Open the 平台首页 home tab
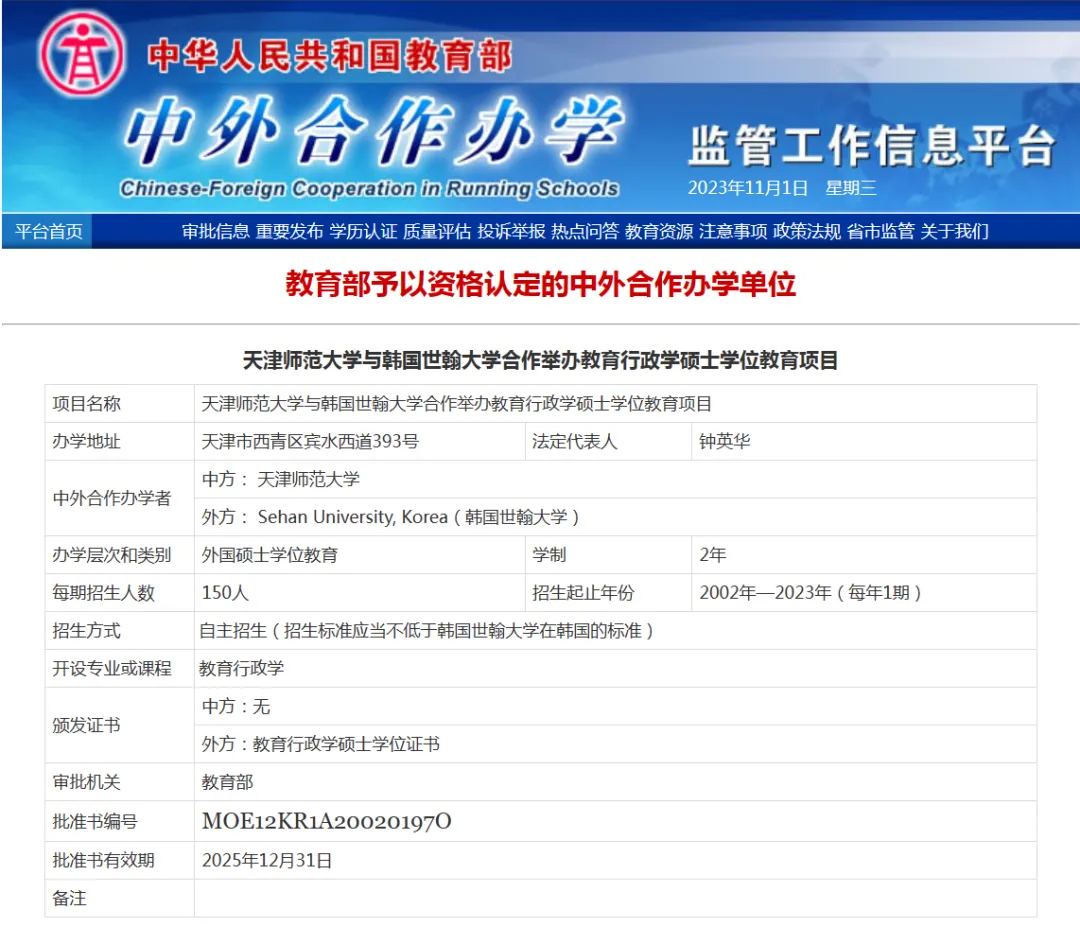Viewport: 1080px width, 927px height. (x=48, y=231)
